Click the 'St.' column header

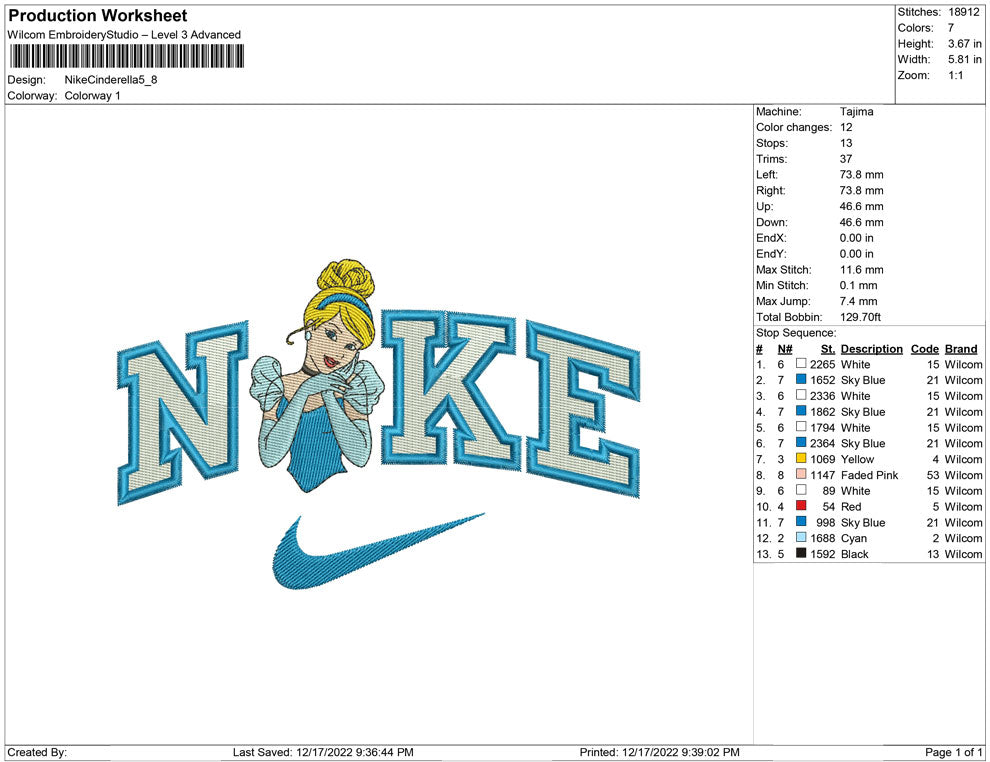tap(828, 348)
